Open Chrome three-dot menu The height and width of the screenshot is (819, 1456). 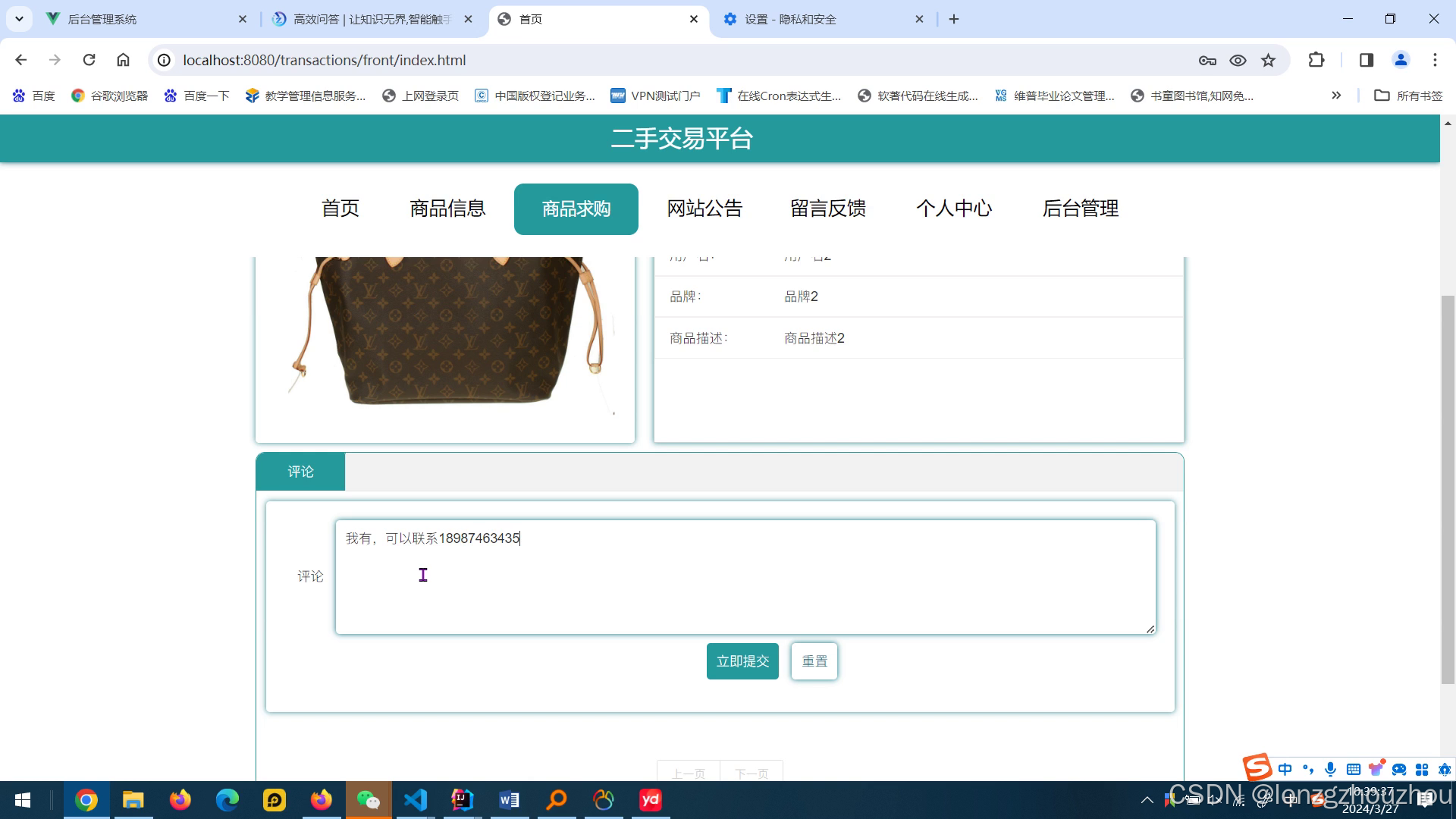pyautogui.click(x=1435, y=60)
